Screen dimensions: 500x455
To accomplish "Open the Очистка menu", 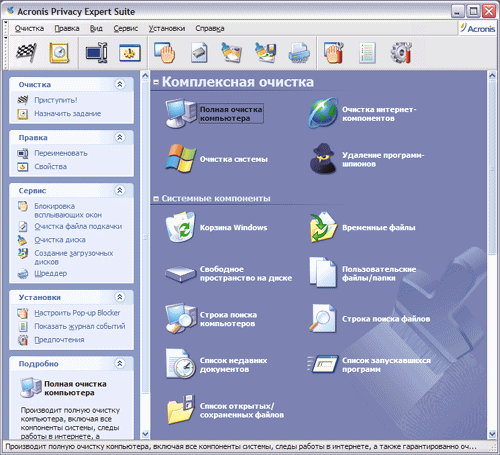I will click(29, 28).
